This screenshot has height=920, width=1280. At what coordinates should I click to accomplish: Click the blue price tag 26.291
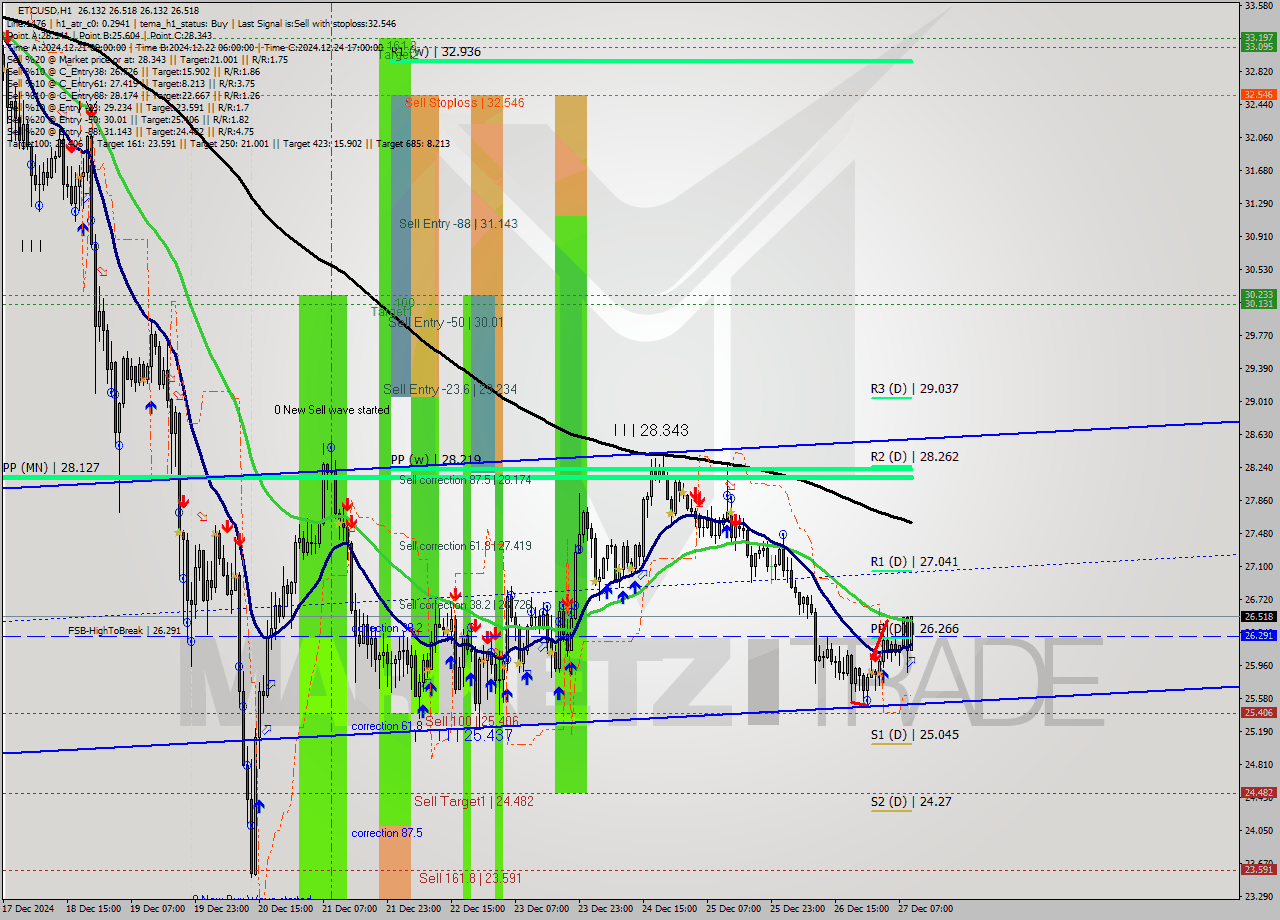[1257, 635]
